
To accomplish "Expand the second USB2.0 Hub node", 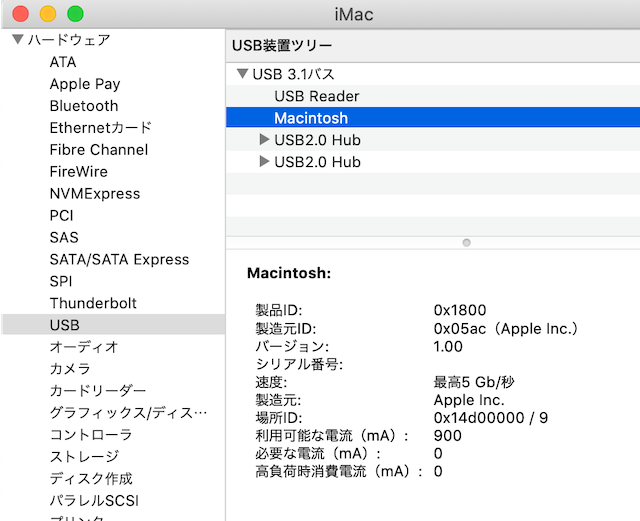I will [x=264, y=162].
